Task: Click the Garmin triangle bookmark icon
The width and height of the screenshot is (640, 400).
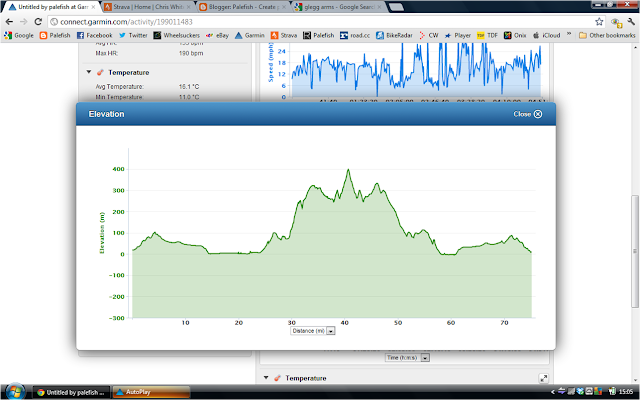Action: point(239,36)
